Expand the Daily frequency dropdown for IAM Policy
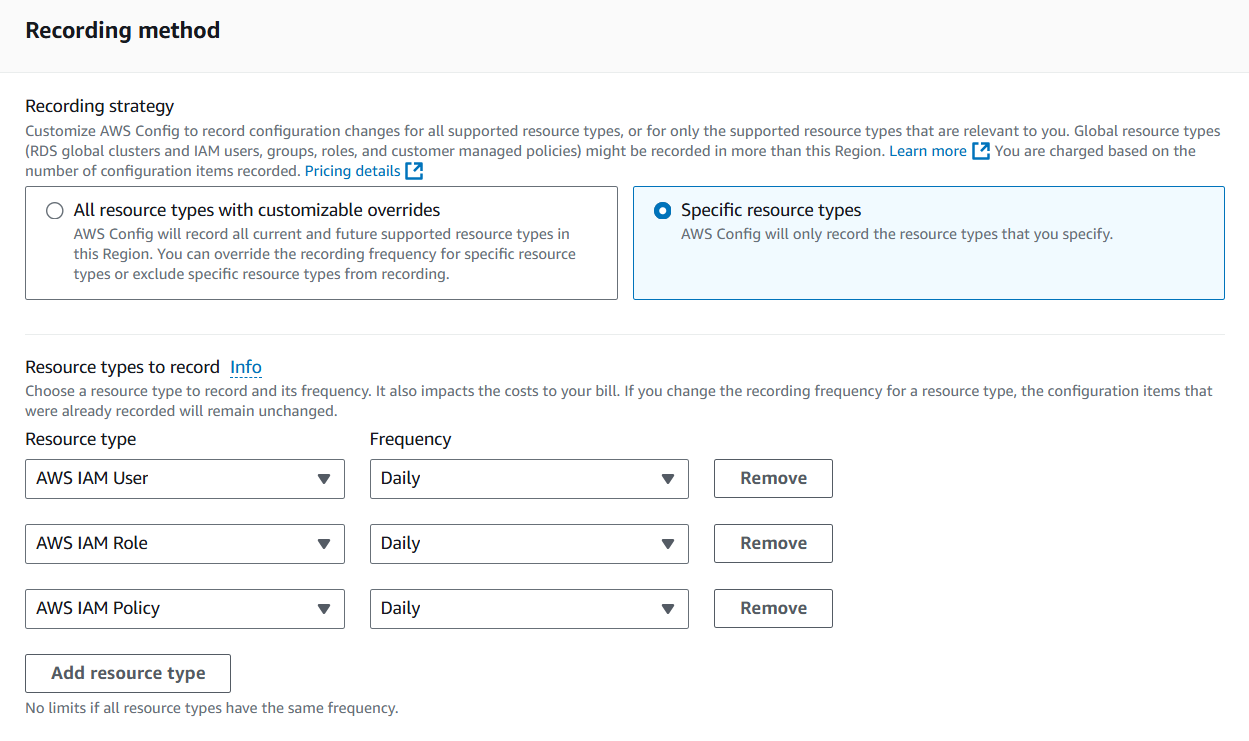Screen dimensions: 1249x741 tap(528, 609)
